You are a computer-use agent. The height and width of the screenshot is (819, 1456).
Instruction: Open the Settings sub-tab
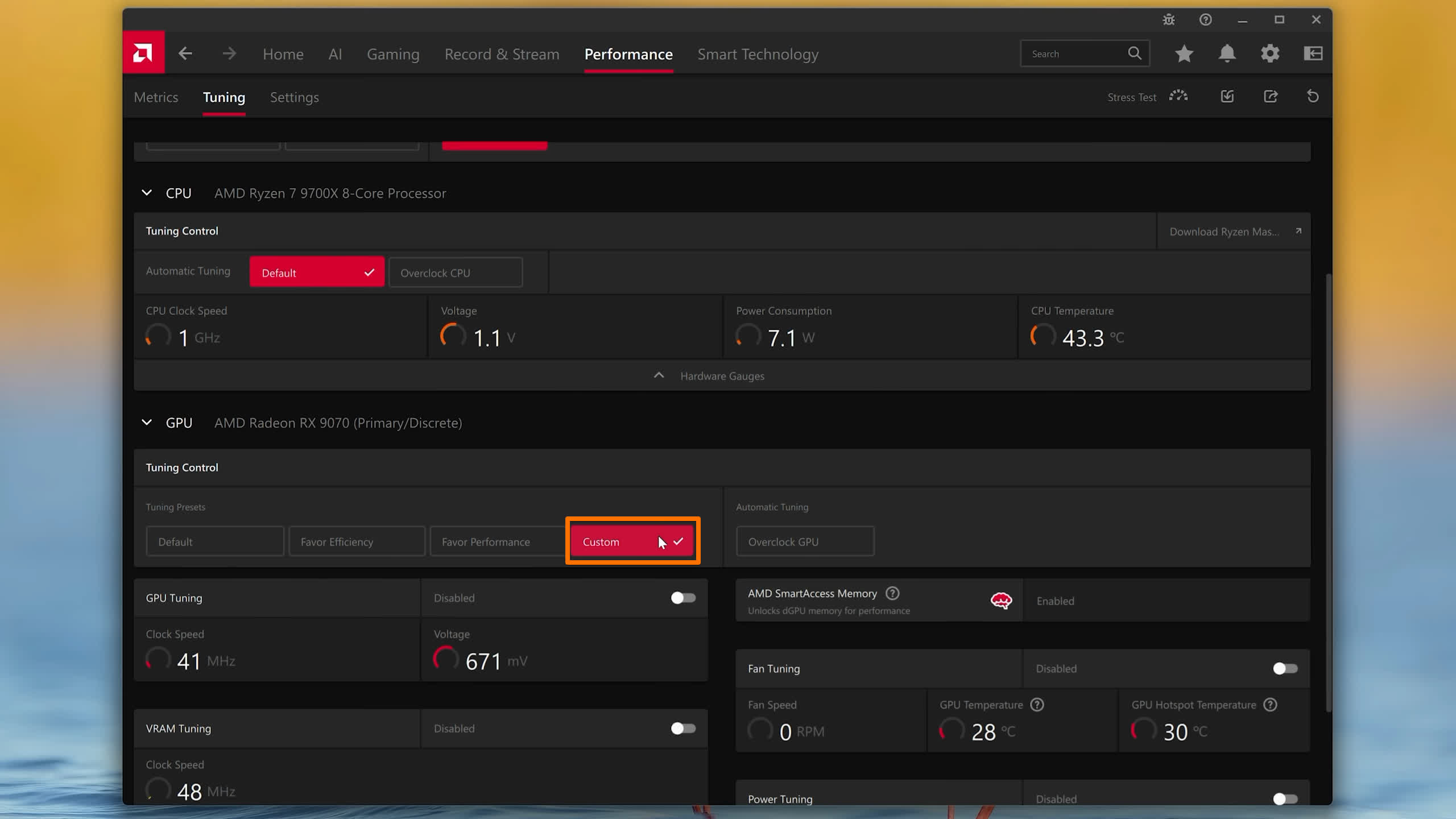(x=295, y=97)
